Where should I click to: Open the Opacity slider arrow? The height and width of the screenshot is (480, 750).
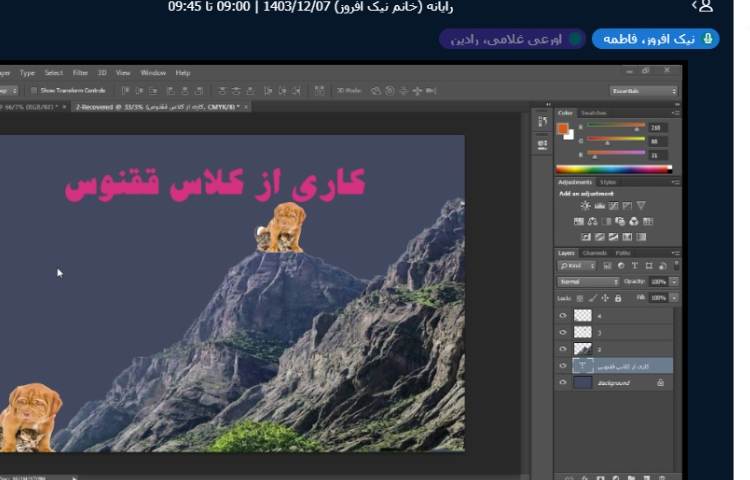(674, 282)
